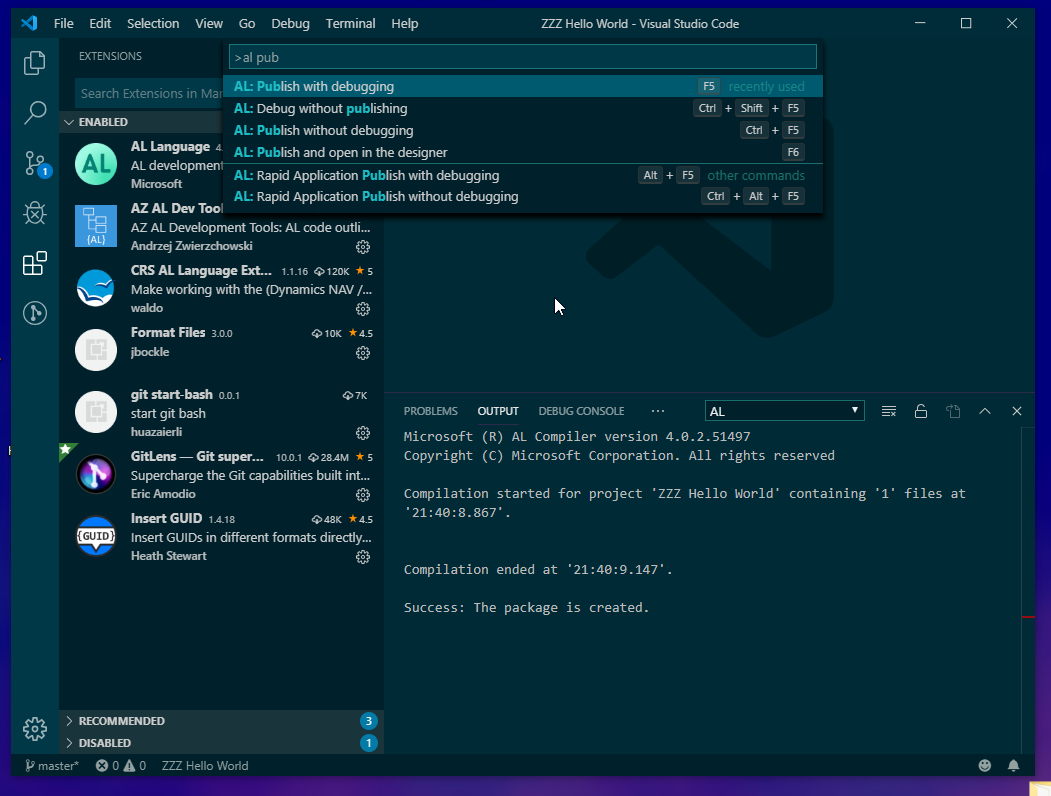Open the Selection menu
The image size is (1051, 796).
pyautogui.click(x=153, y=23)
